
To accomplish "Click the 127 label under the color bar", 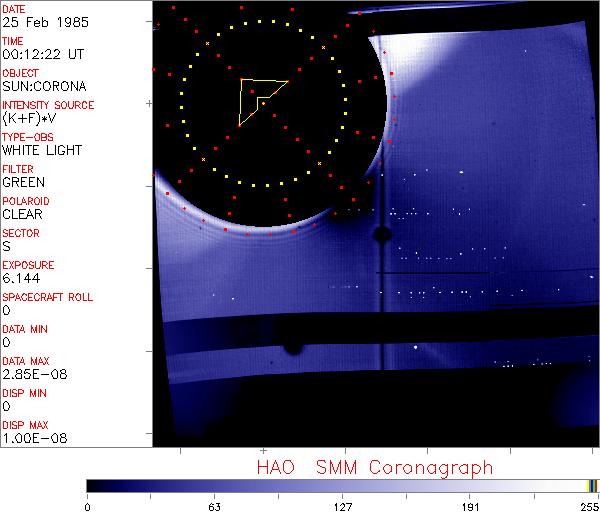I will point(343,505).
